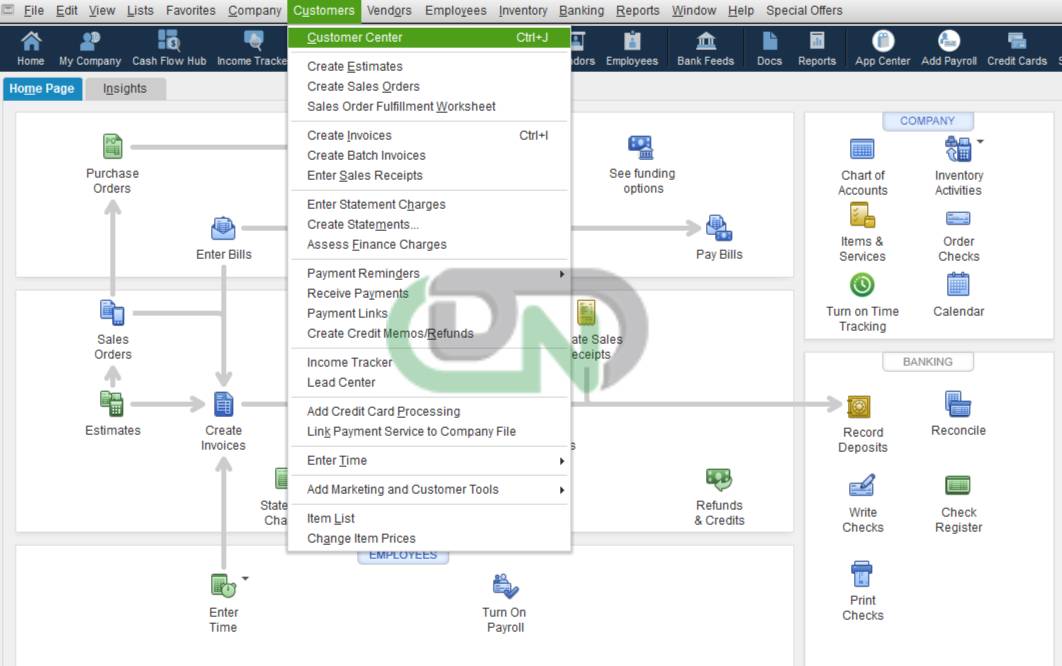Image resolution: width=1062 pixels, height=666 pixels.
Task: Open Bank Feeds from the toolbar
Action: (705, 47)
